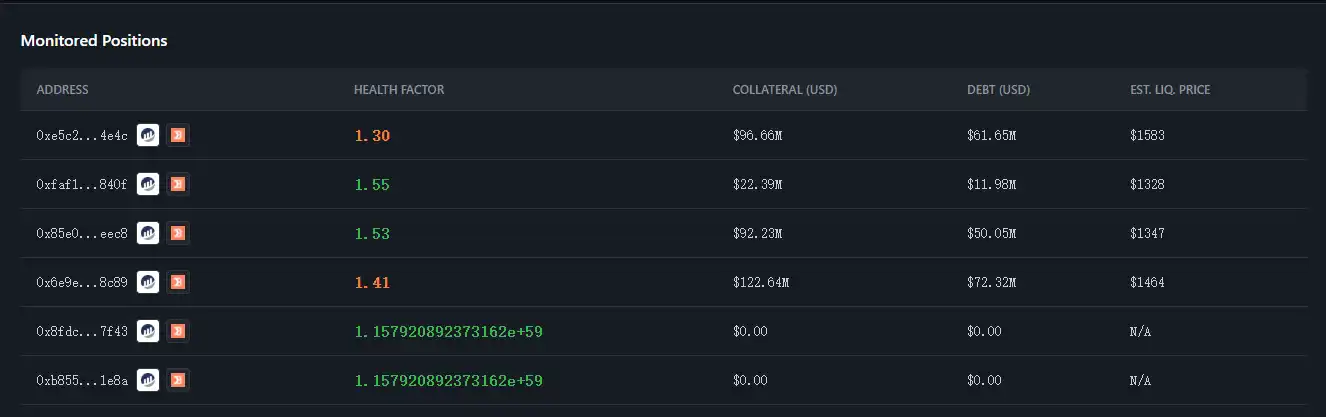Screen dimensions: 1326x417
Task: Open blue chart icon for 0xb855...1e8a
Action: (148, 380)
